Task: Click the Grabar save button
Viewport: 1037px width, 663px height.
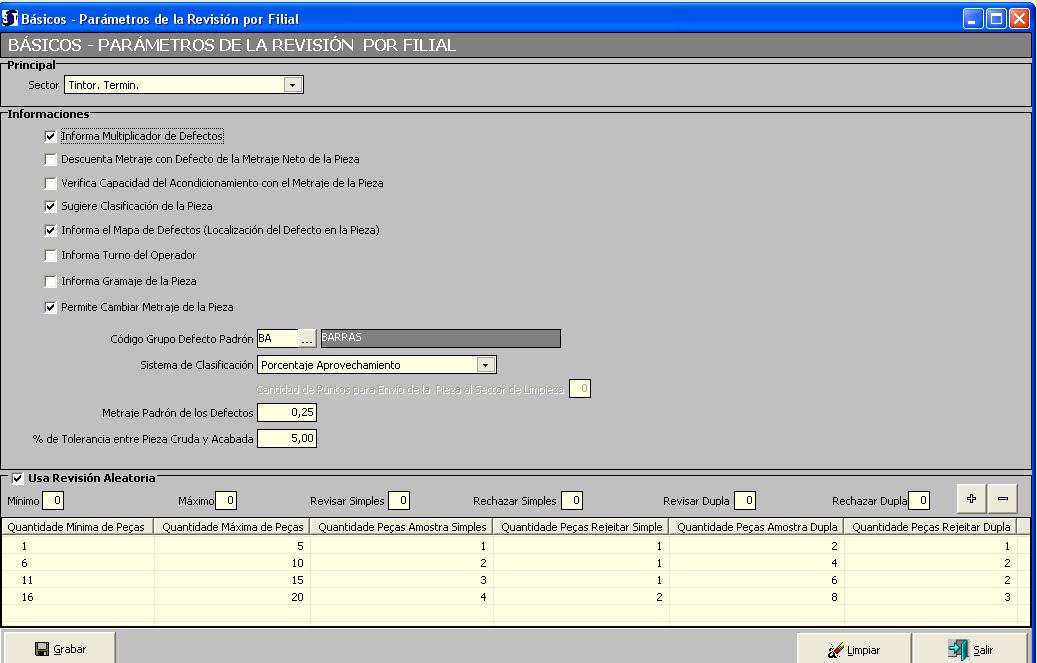Action: pyautogui.click(x=60, y=649)
